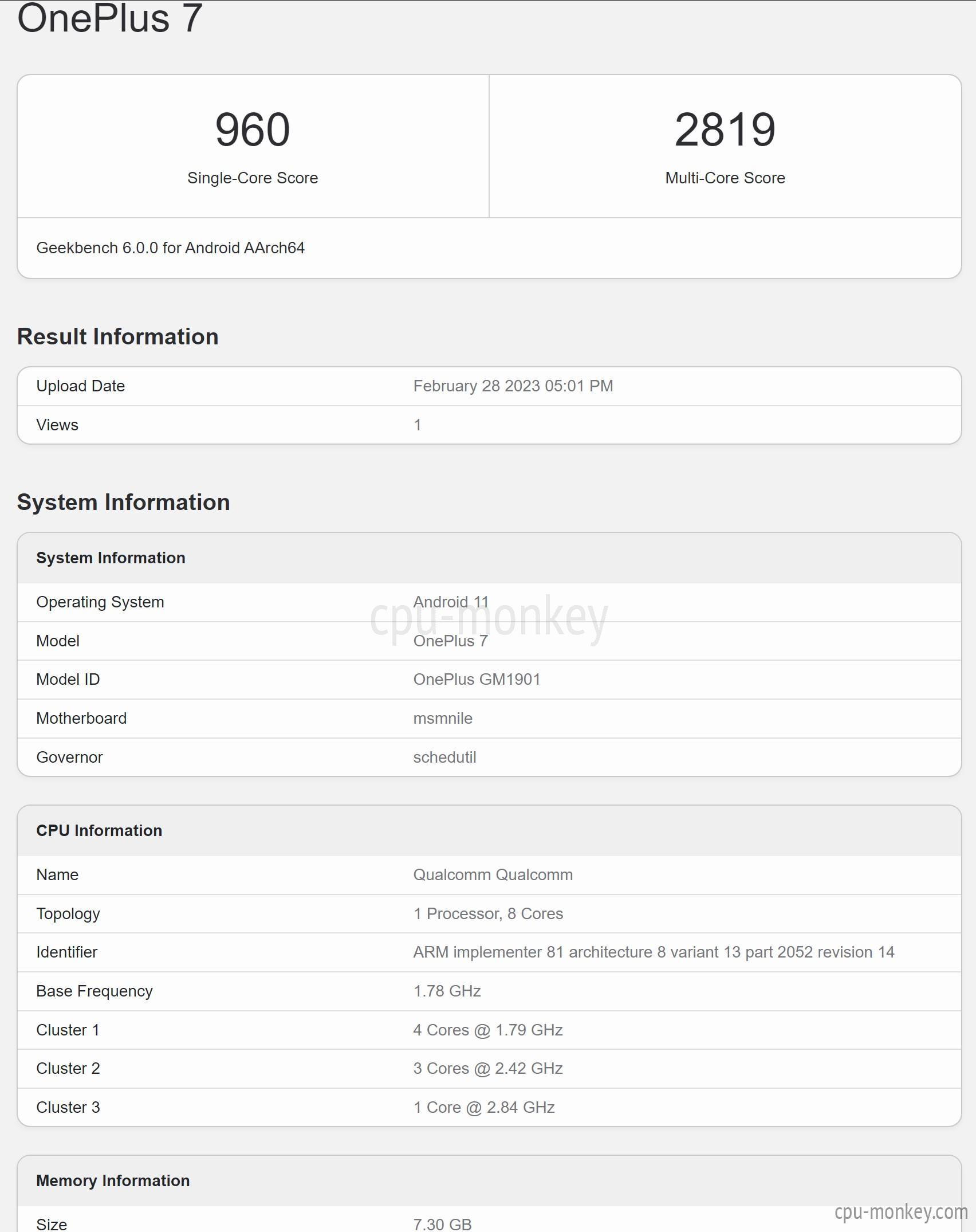Click the memory Size label

pyautogui.click(x=52, y=1225)
